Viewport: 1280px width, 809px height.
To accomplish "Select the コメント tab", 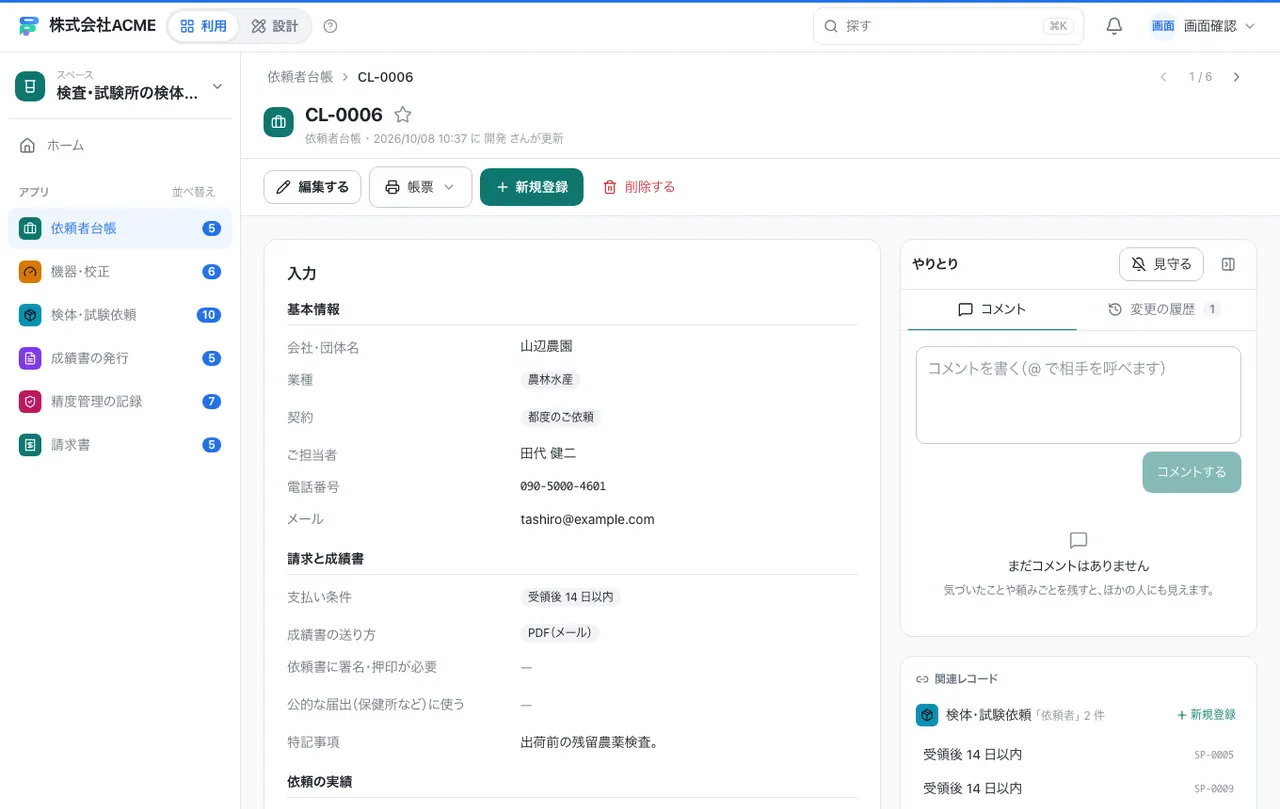I will 992,310.
